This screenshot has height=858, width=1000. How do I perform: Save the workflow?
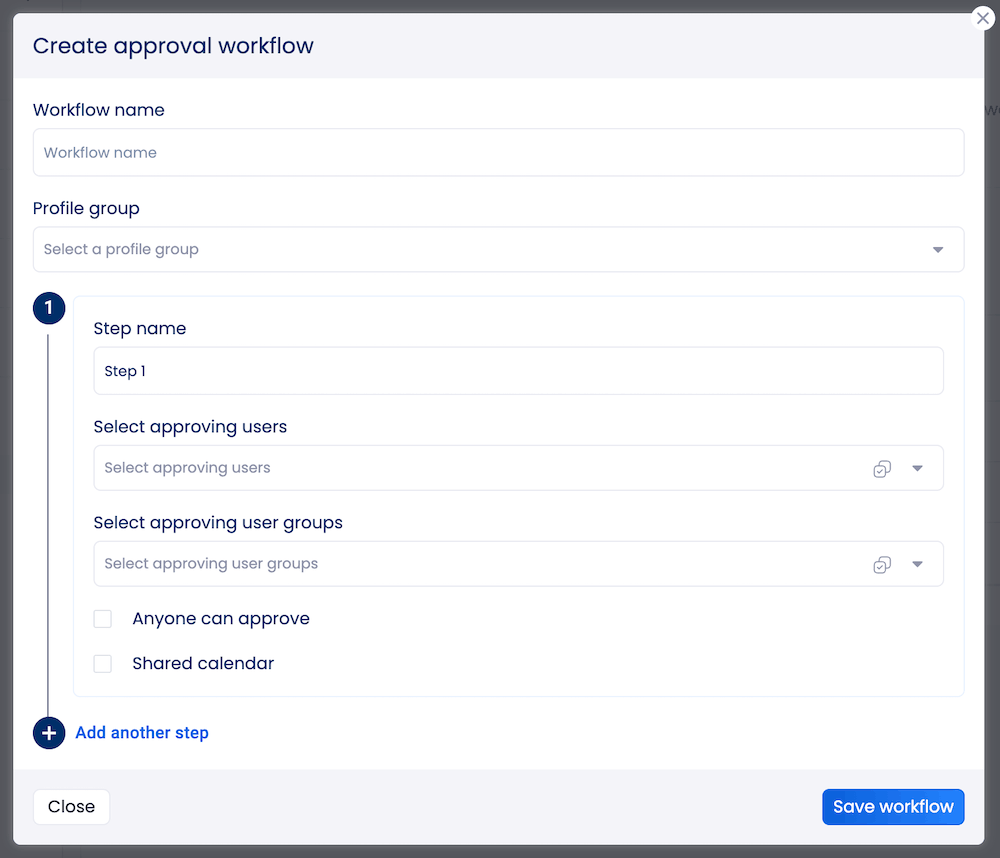[893, 807]
